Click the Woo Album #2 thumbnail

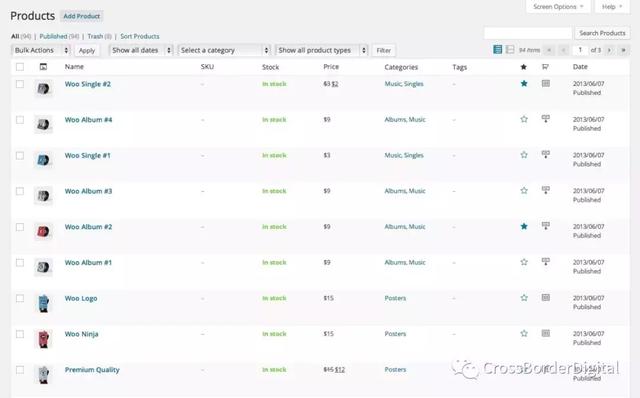click(x=43, y=231)
